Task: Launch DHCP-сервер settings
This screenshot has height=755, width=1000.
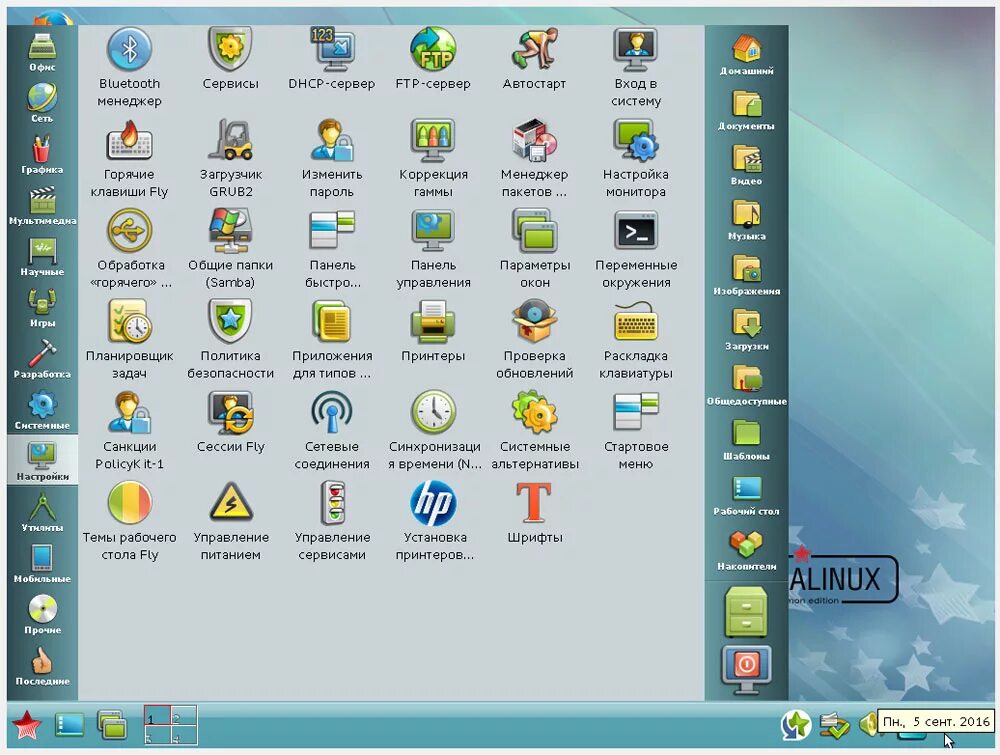Action: [332, 59]
